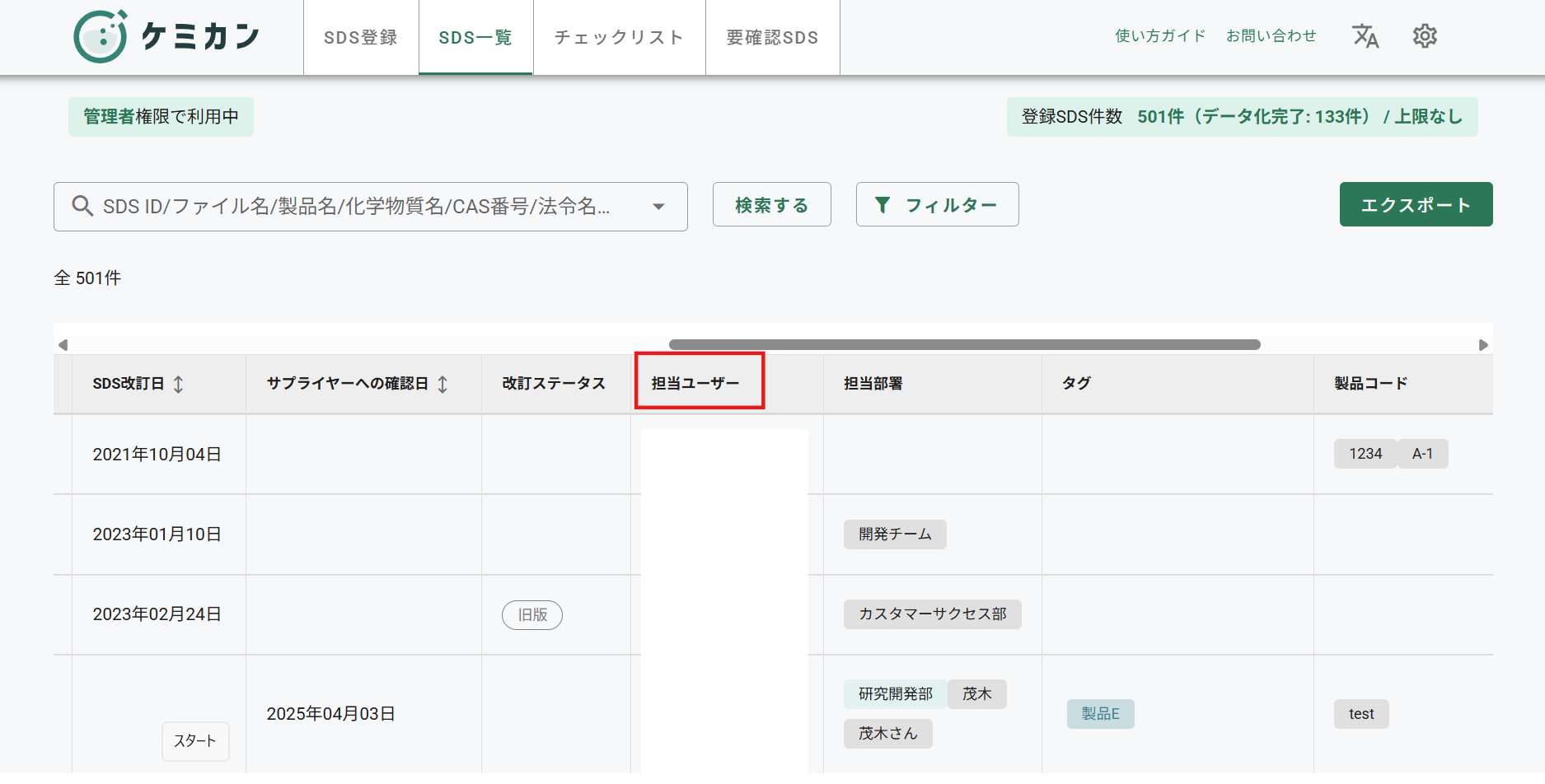Expand the search box dropdown arrow

tap(658, 207)
